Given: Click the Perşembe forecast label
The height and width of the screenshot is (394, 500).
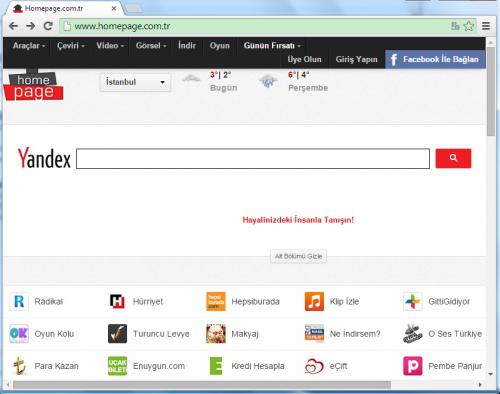Looking at the screenshot, I should pos(308,88).
